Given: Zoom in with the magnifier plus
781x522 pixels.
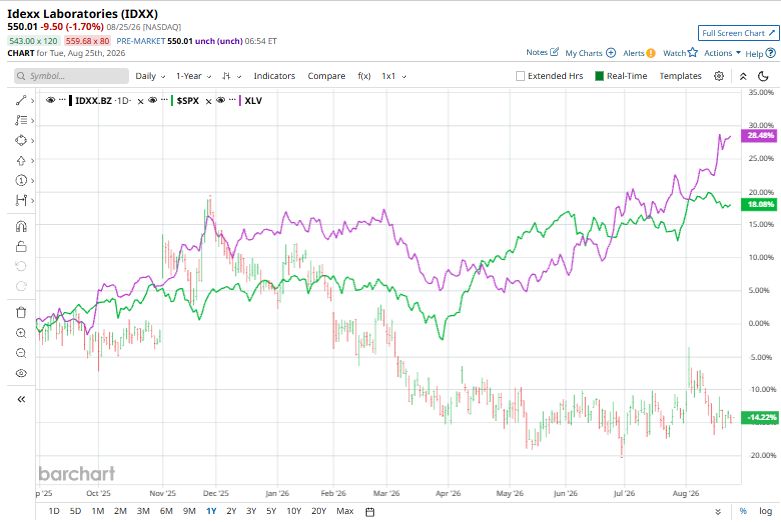Looking at the screenshot, I should (21, 333).
